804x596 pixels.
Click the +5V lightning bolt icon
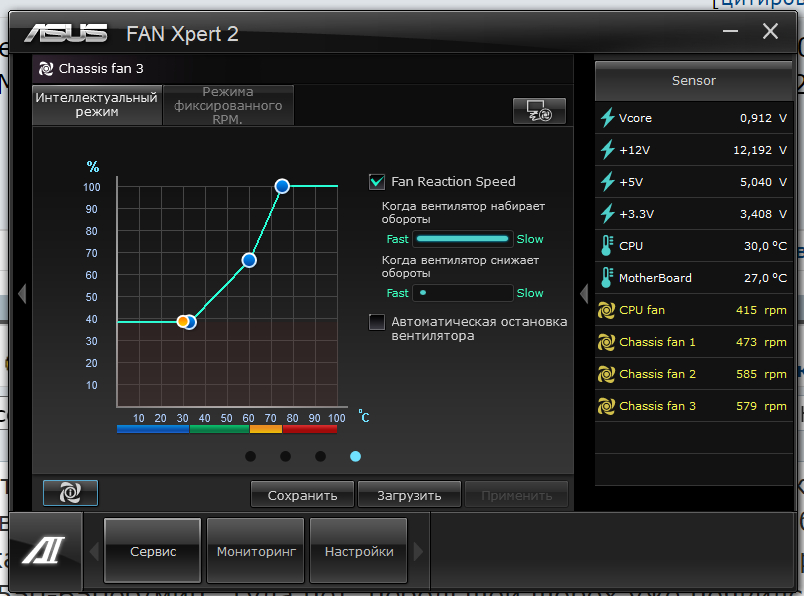point(608,182)
